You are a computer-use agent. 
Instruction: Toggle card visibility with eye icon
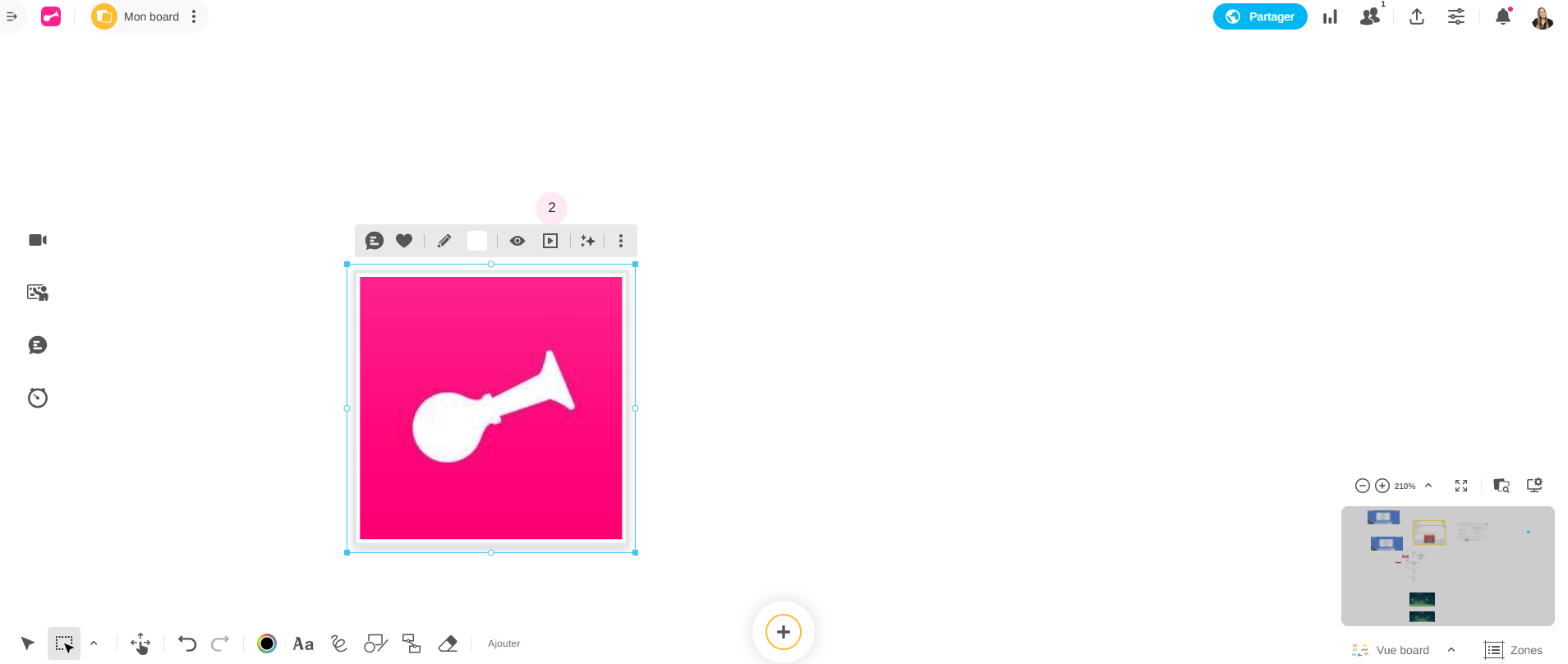click(x=517, y=241)
